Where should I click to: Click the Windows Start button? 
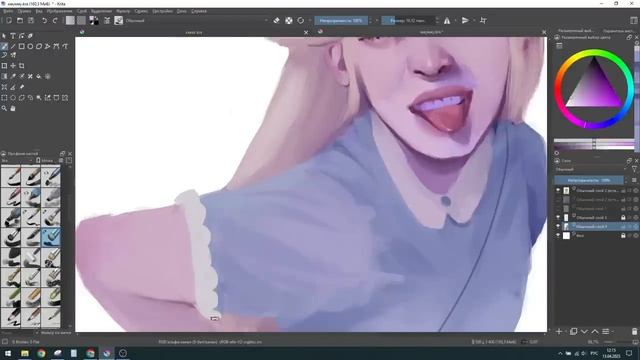(8, 353)
